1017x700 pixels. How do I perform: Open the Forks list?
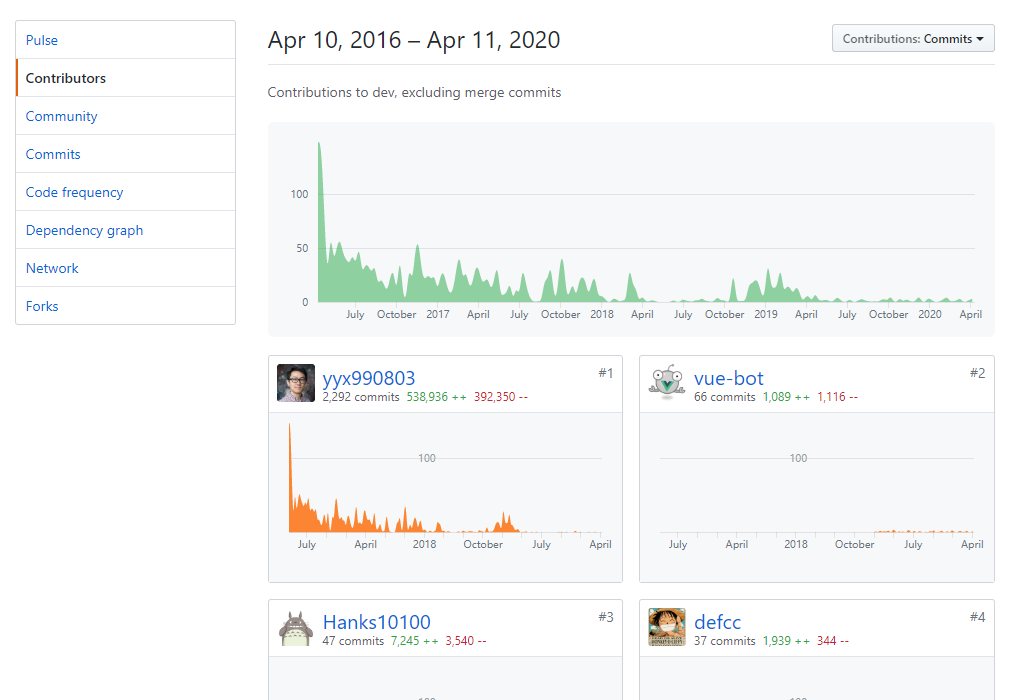(x=42, y=306)
